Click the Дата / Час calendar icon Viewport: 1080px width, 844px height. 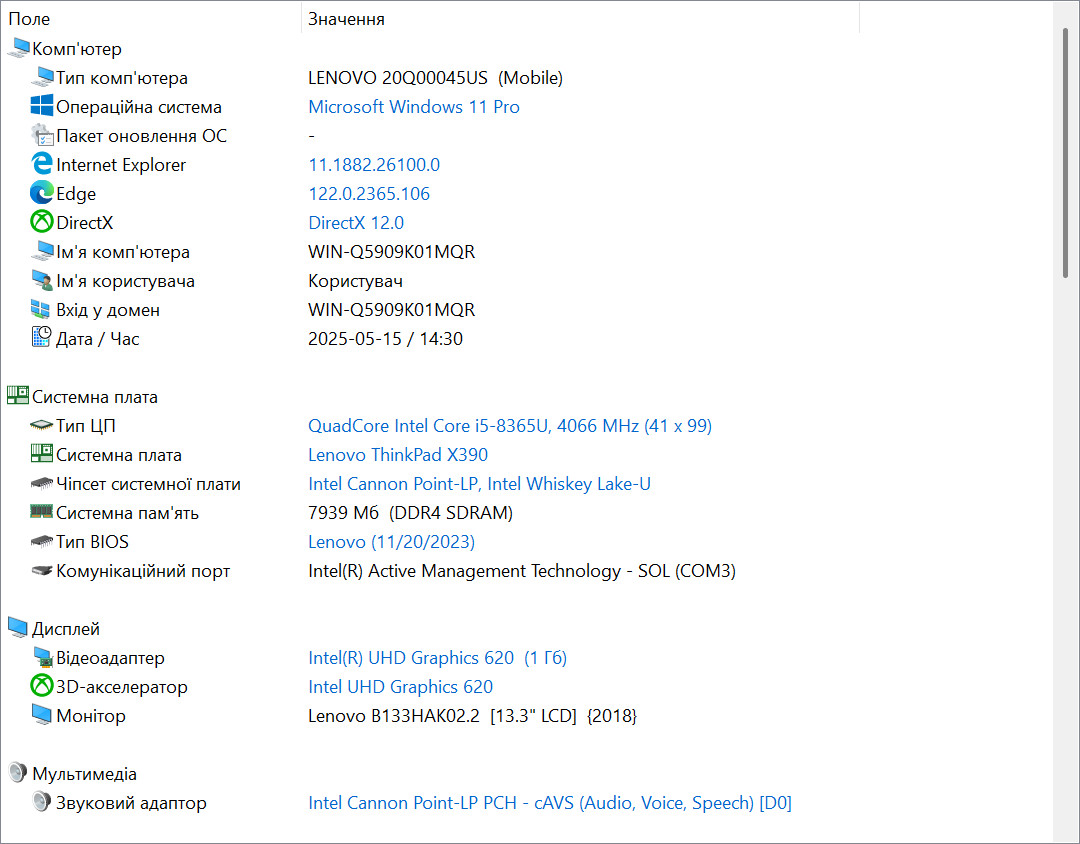click(x=41, y=338)
